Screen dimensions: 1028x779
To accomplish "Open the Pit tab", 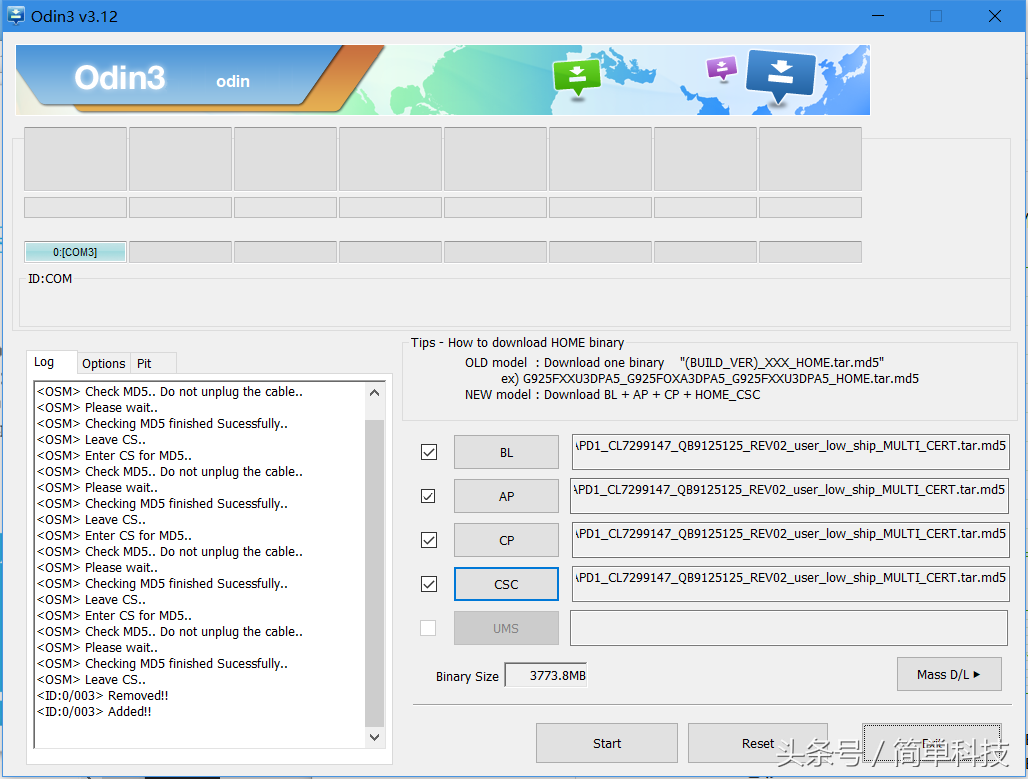I will [x=145, y=363].
